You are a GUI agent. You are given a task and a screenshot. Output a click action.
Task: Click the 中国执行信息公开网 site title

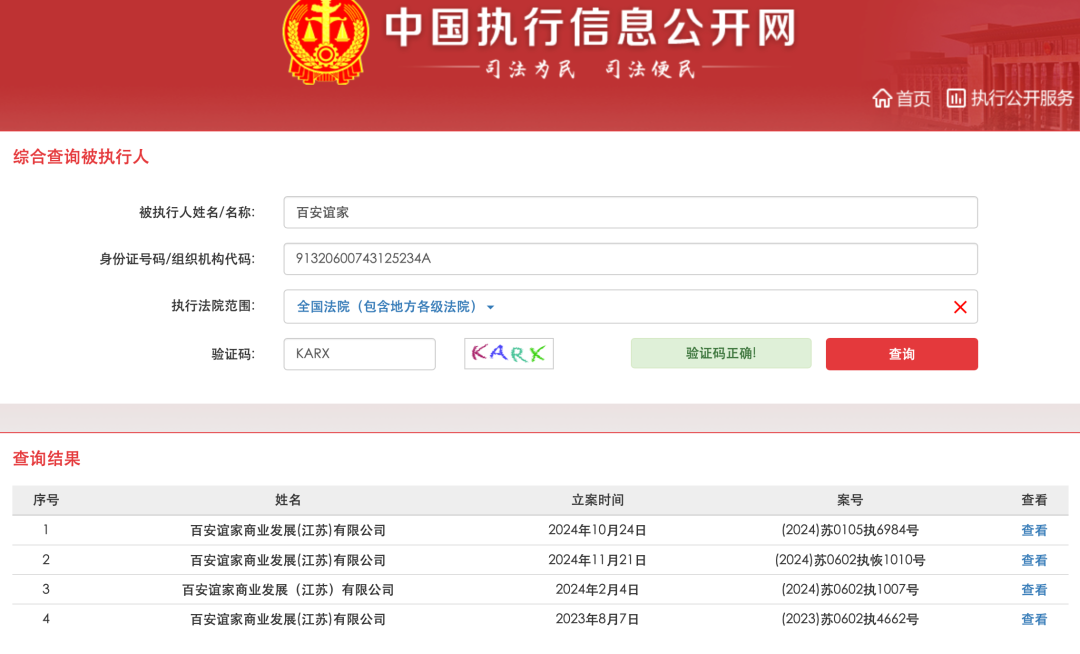(590, 28)
